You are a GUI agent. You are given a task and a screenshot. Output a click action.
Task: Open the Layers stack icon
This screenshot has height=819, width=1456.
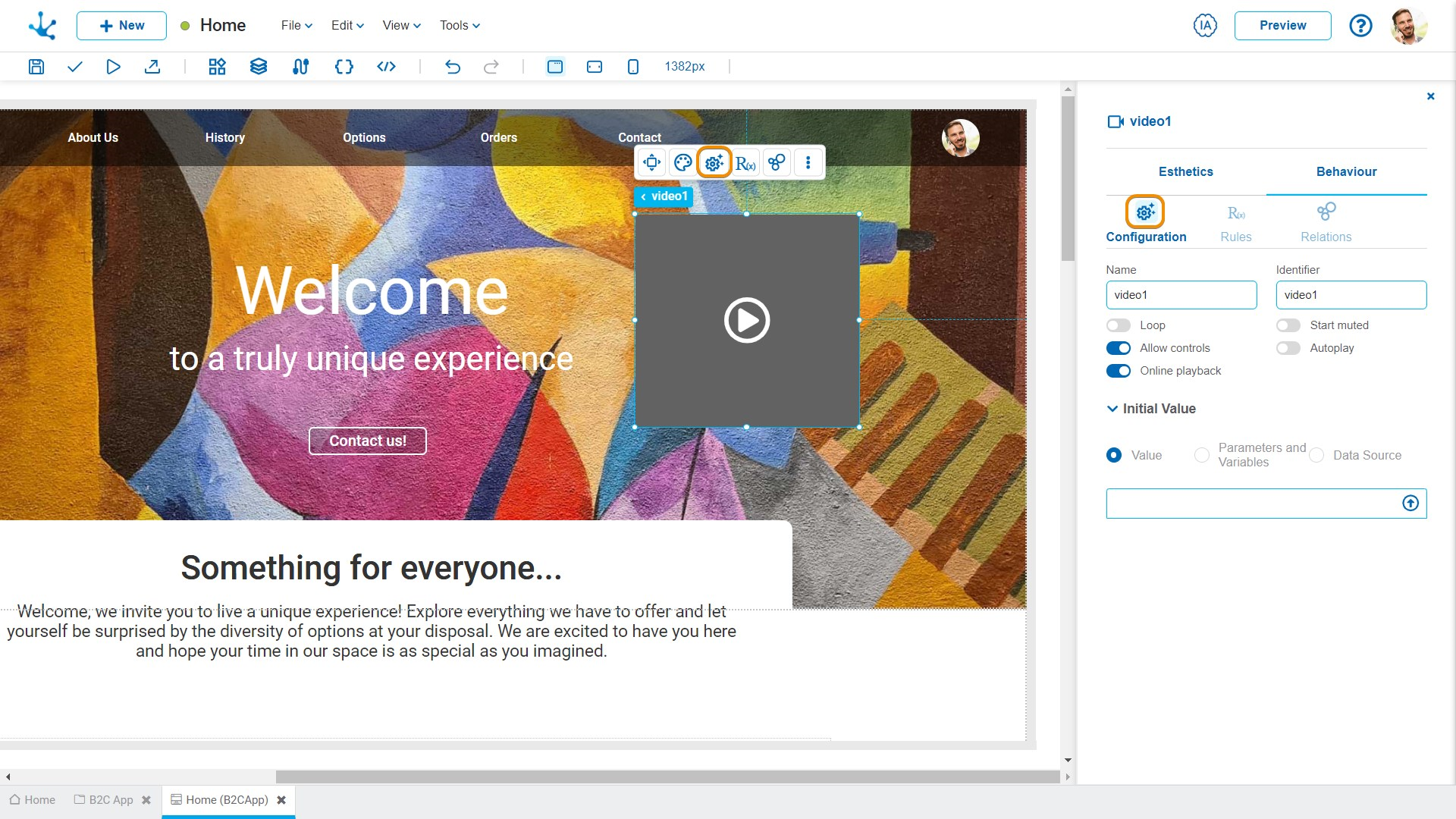[259, 67]
